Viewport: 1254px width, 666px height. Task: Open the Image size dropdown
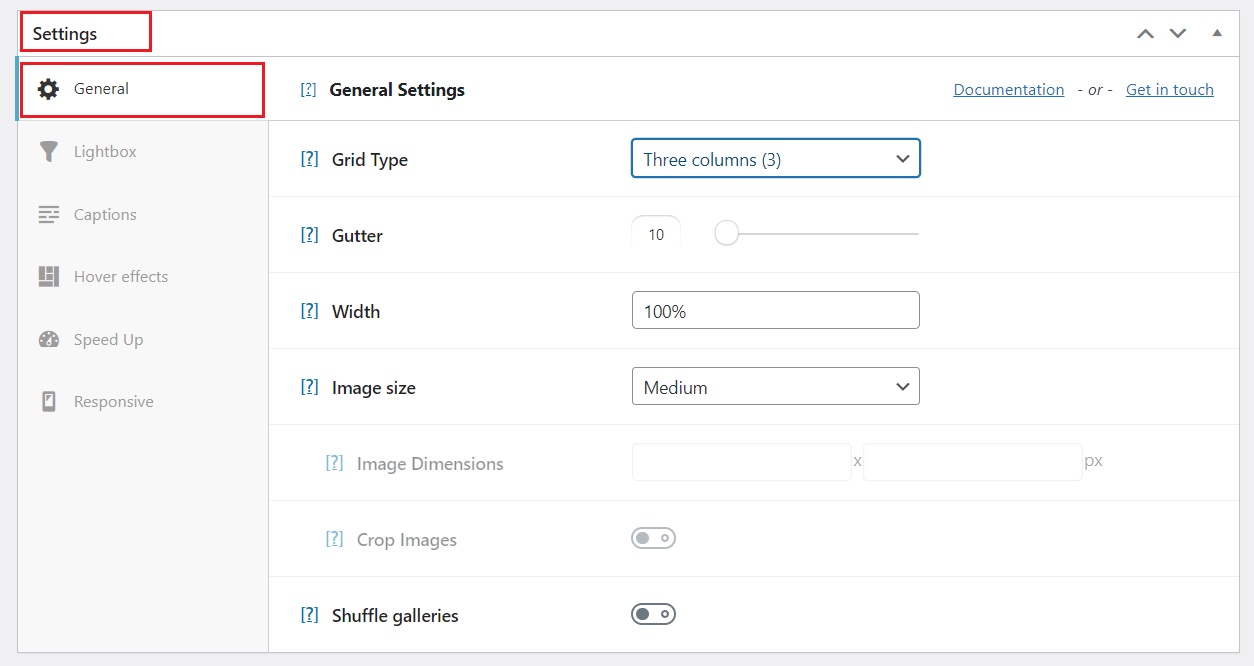pyautogui.click(x=775, y=387)
